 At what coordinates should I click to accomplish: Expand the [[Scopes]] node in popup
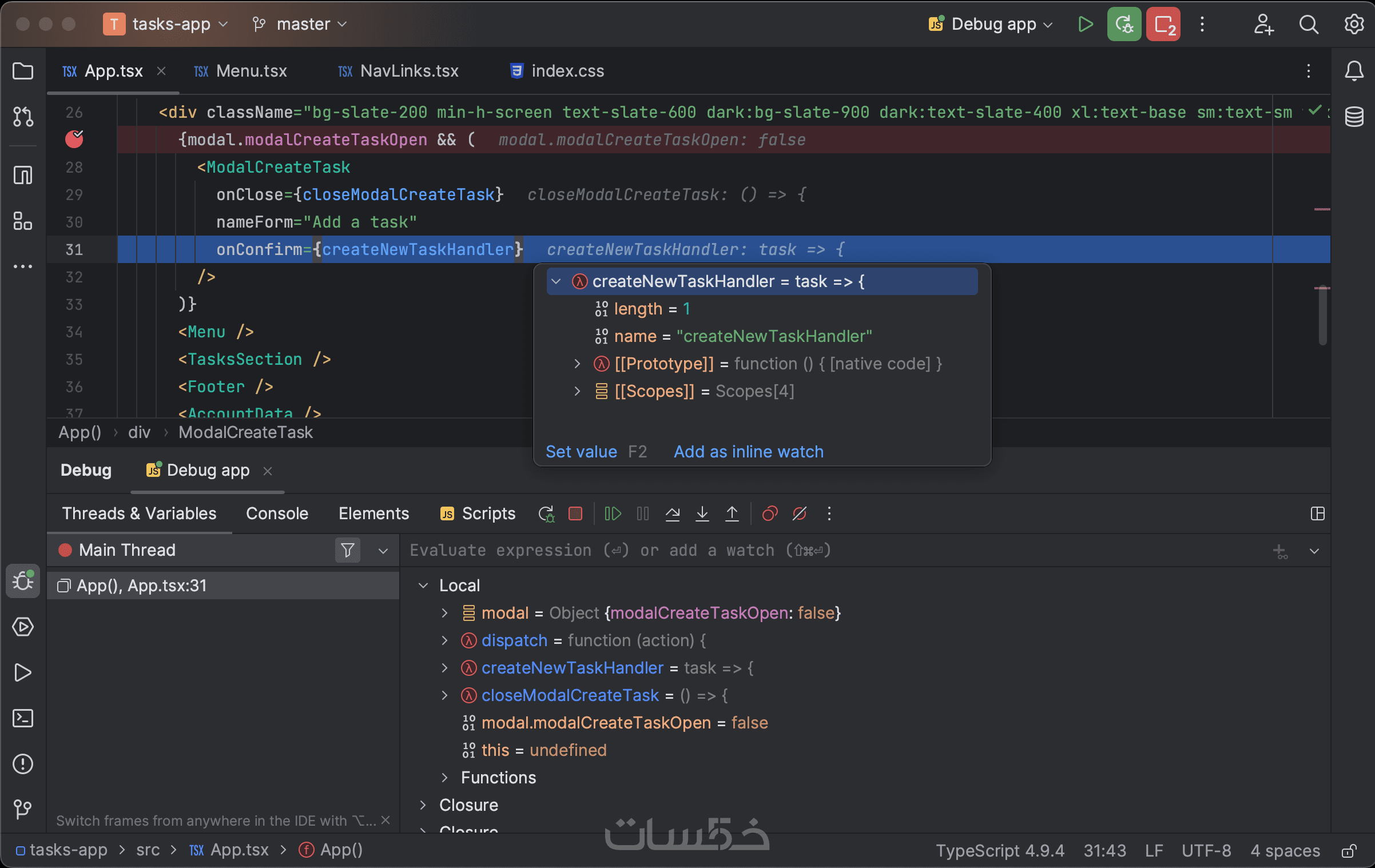tap(577, 391)
